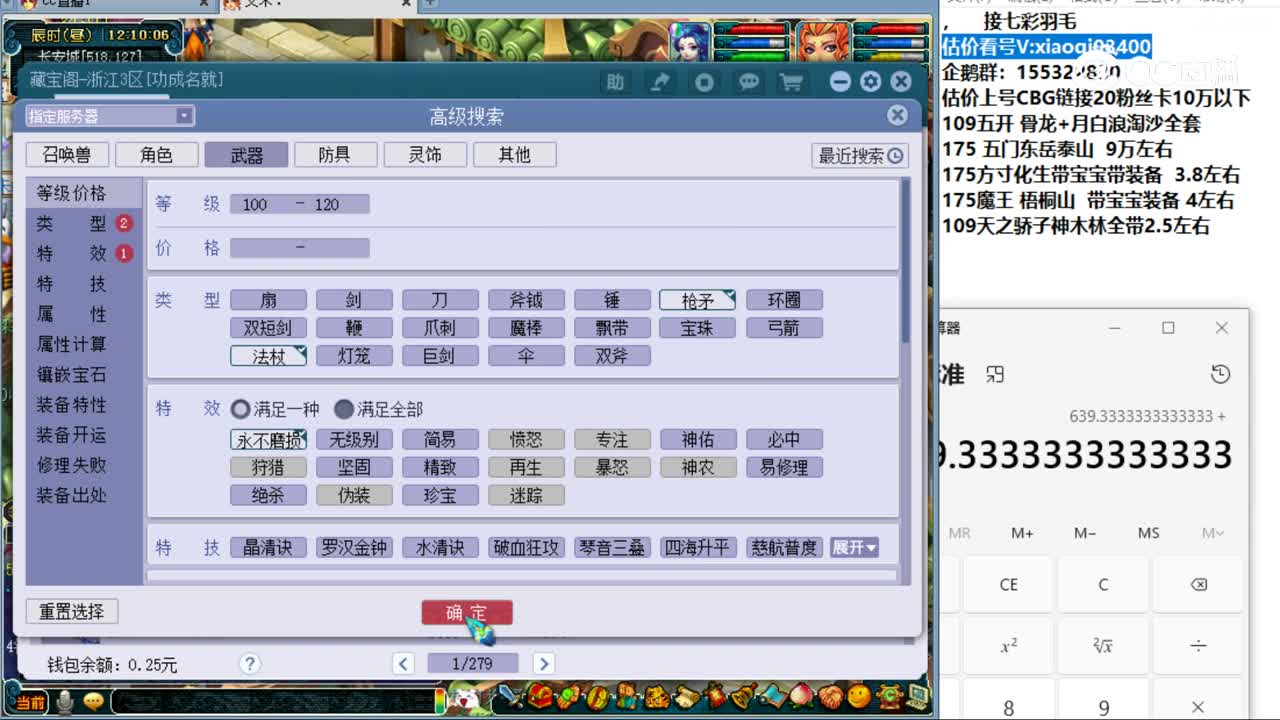Switch to the 其他 tab
1280x720 pixels.
[514, 155]
